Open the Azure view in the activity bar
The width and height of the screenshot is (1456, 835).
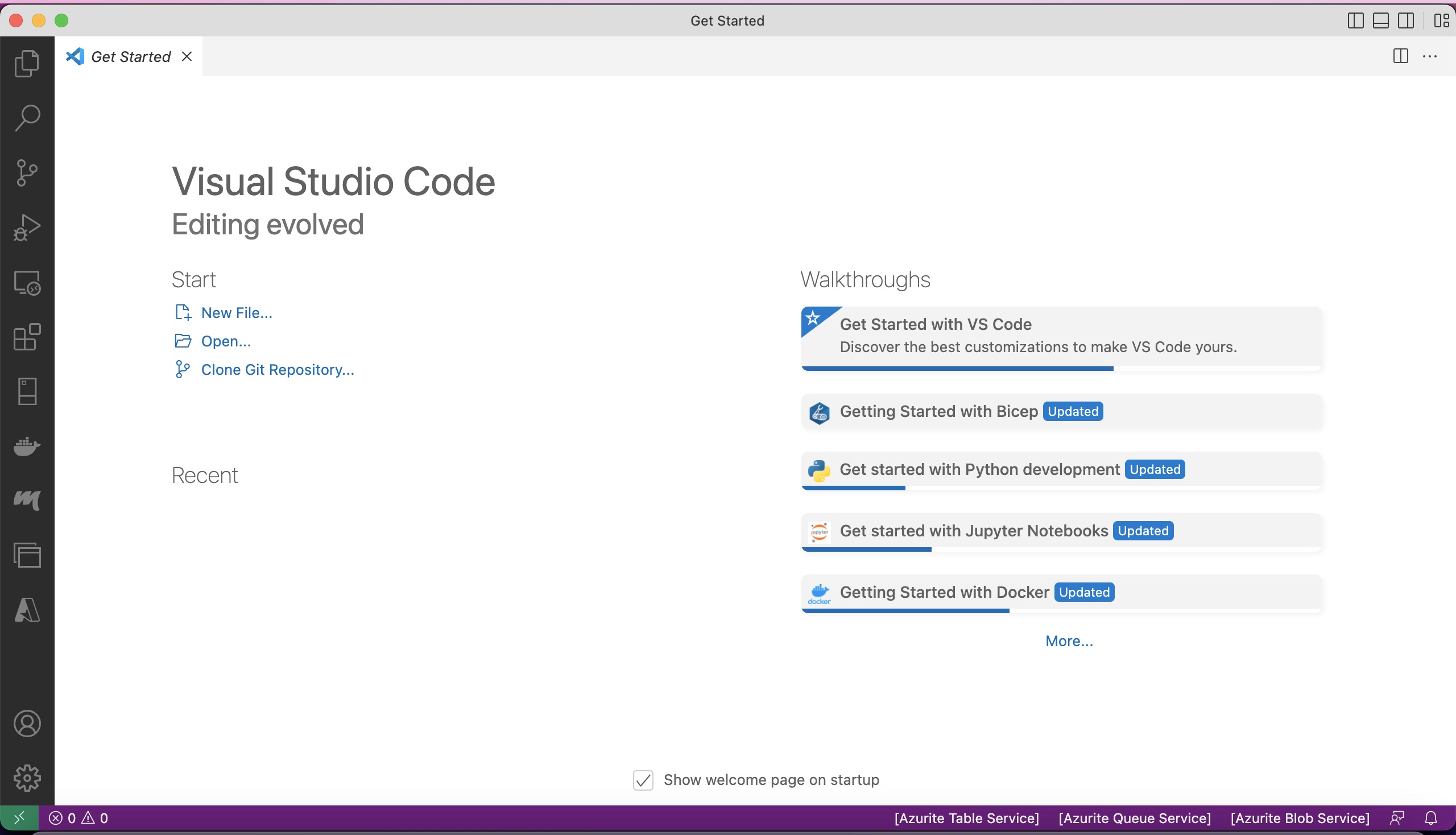(x=27, y=609)
